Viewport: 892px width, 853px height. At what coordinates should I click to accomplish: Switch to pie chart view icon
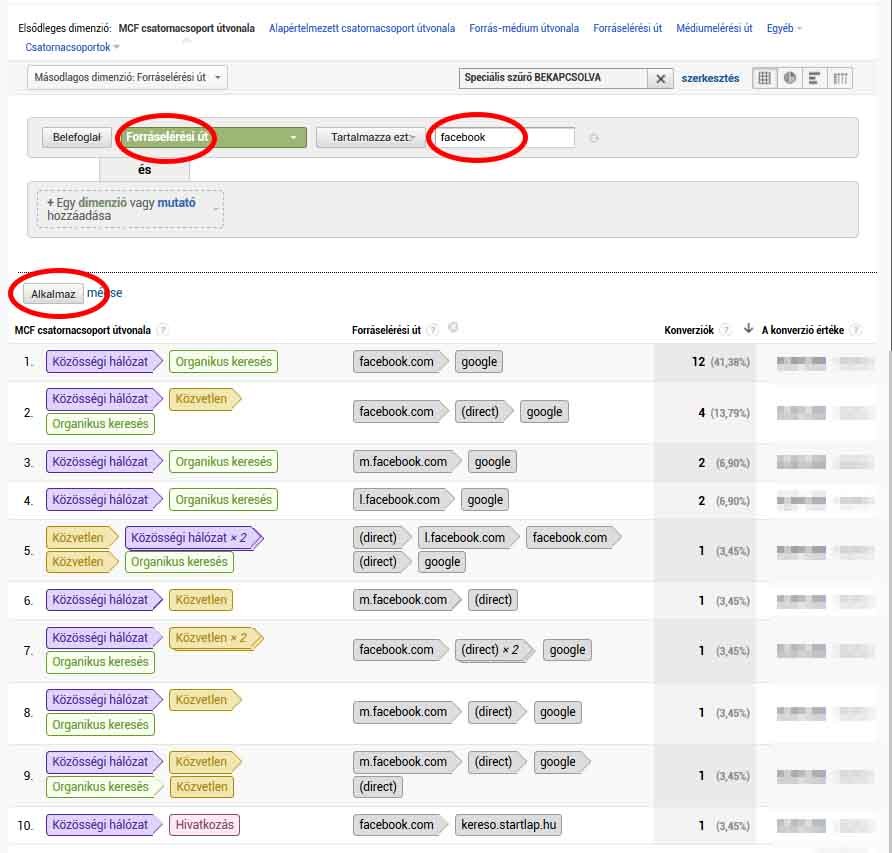(790, 78)
